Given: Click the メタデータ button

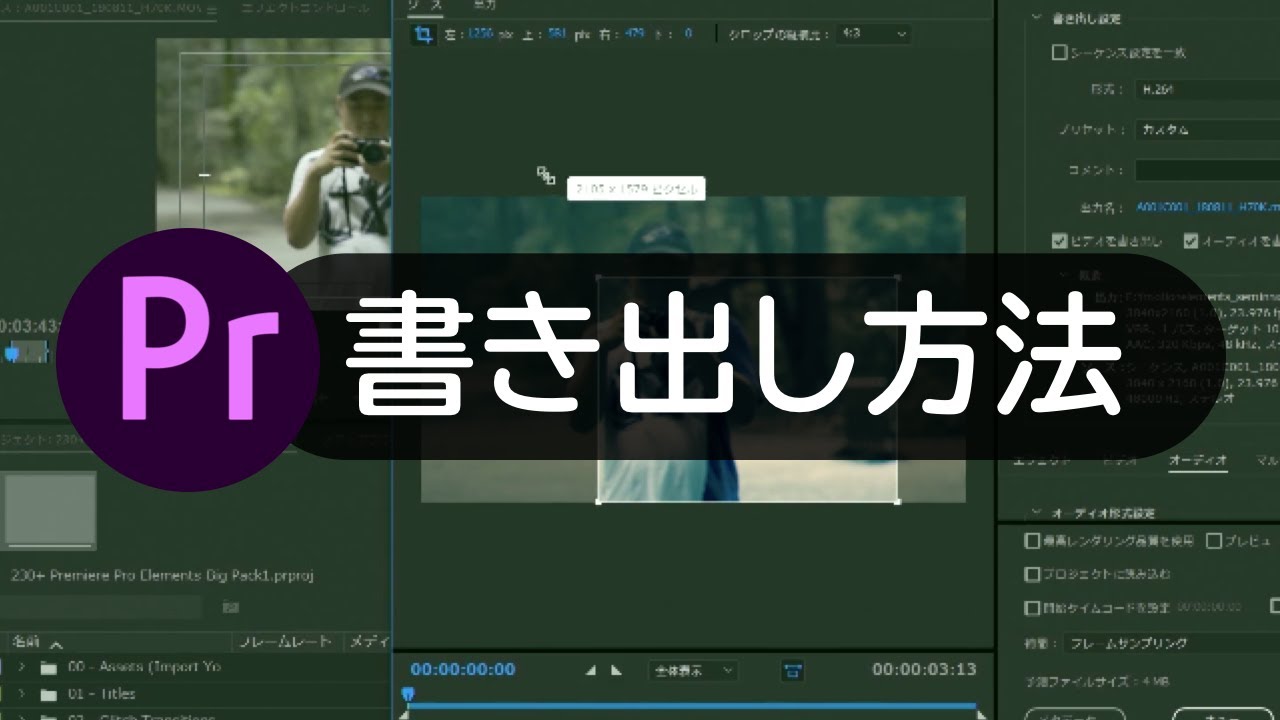Looking at the screenshot, I should point(1075,714).
